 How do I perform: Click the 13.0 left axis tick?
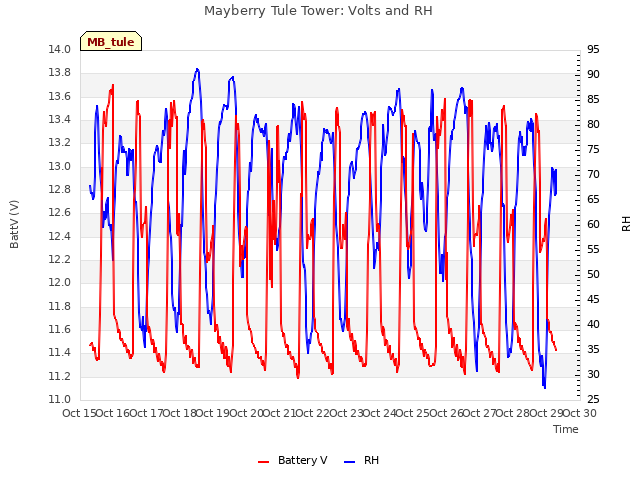click(60, 166)
